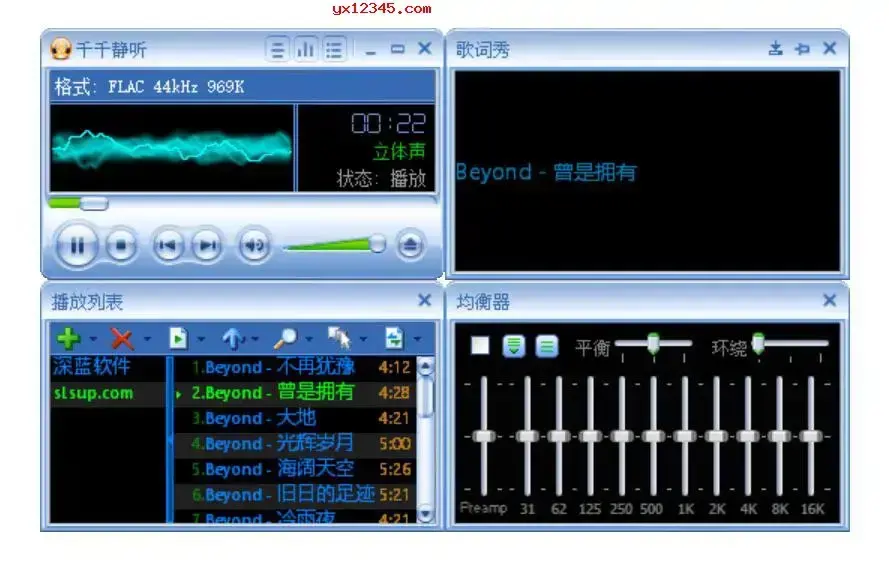Screen dimensions: 889x561
Task: Click the pin icon in 歌词秀 window
Action: 802,49
